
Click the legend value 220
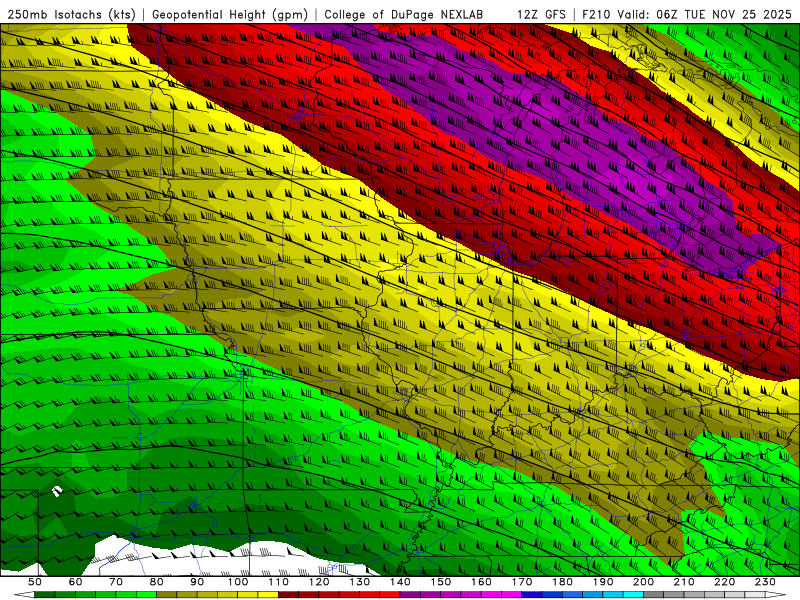724,582
